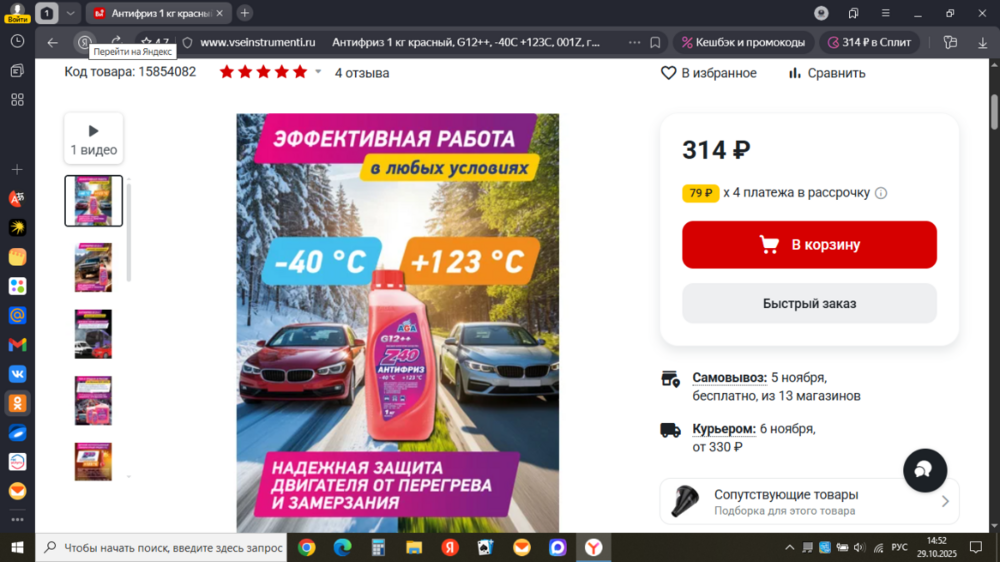
Task: Open browser history clock icon
Action: [x=17, y=41]
